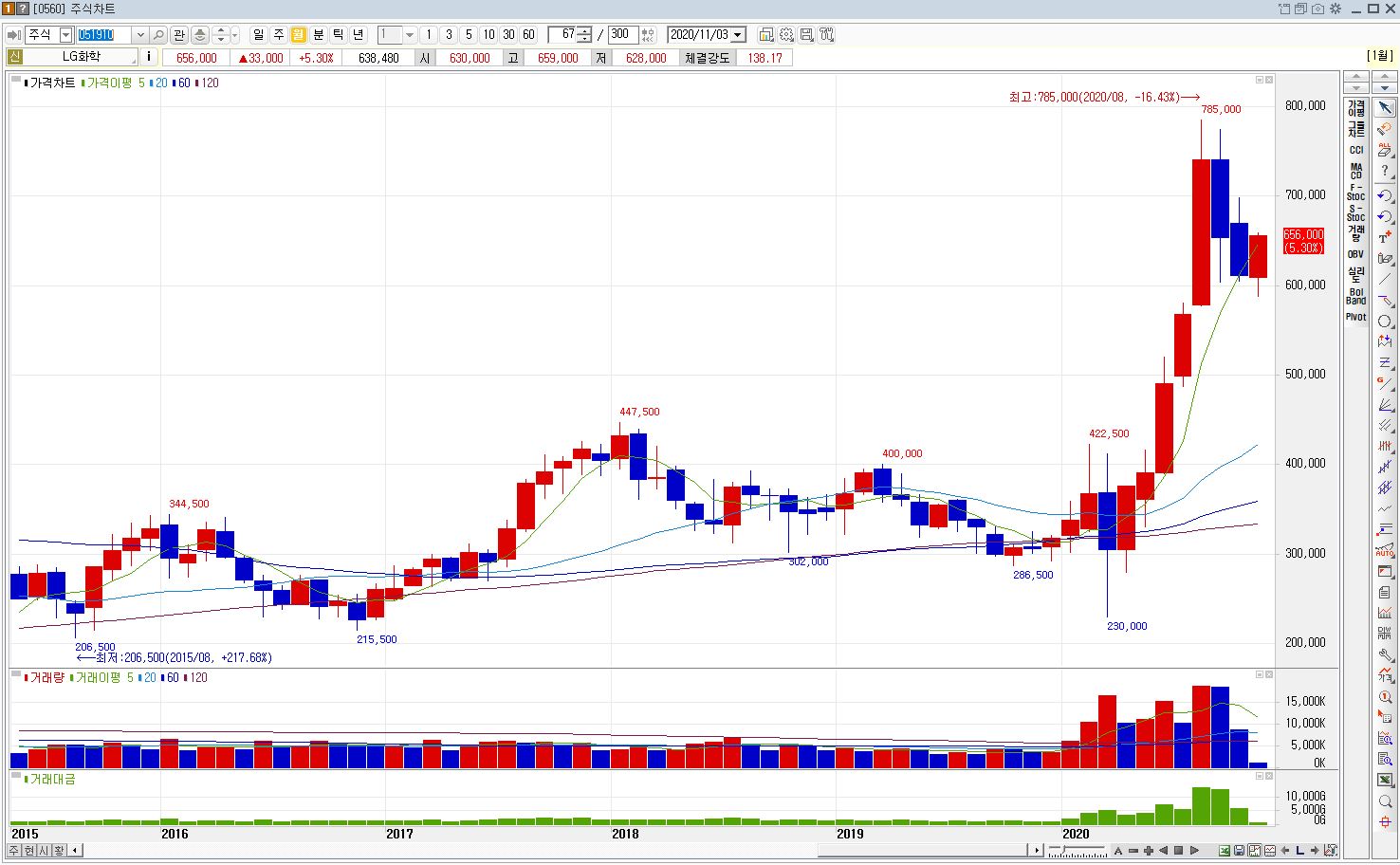Click the up/down stepper next to 관 button
This screenshot has width=1400, height=865.
[221, 35]
